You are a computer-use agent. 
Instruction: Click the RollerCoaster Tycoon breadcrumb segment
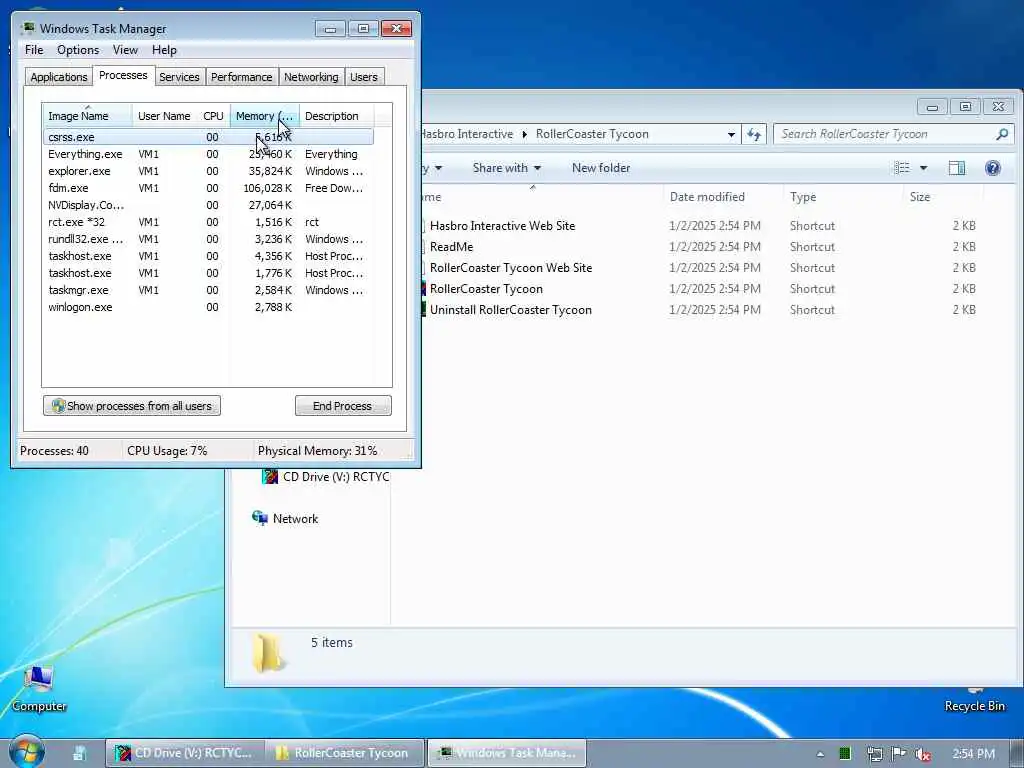coord(592,134)
